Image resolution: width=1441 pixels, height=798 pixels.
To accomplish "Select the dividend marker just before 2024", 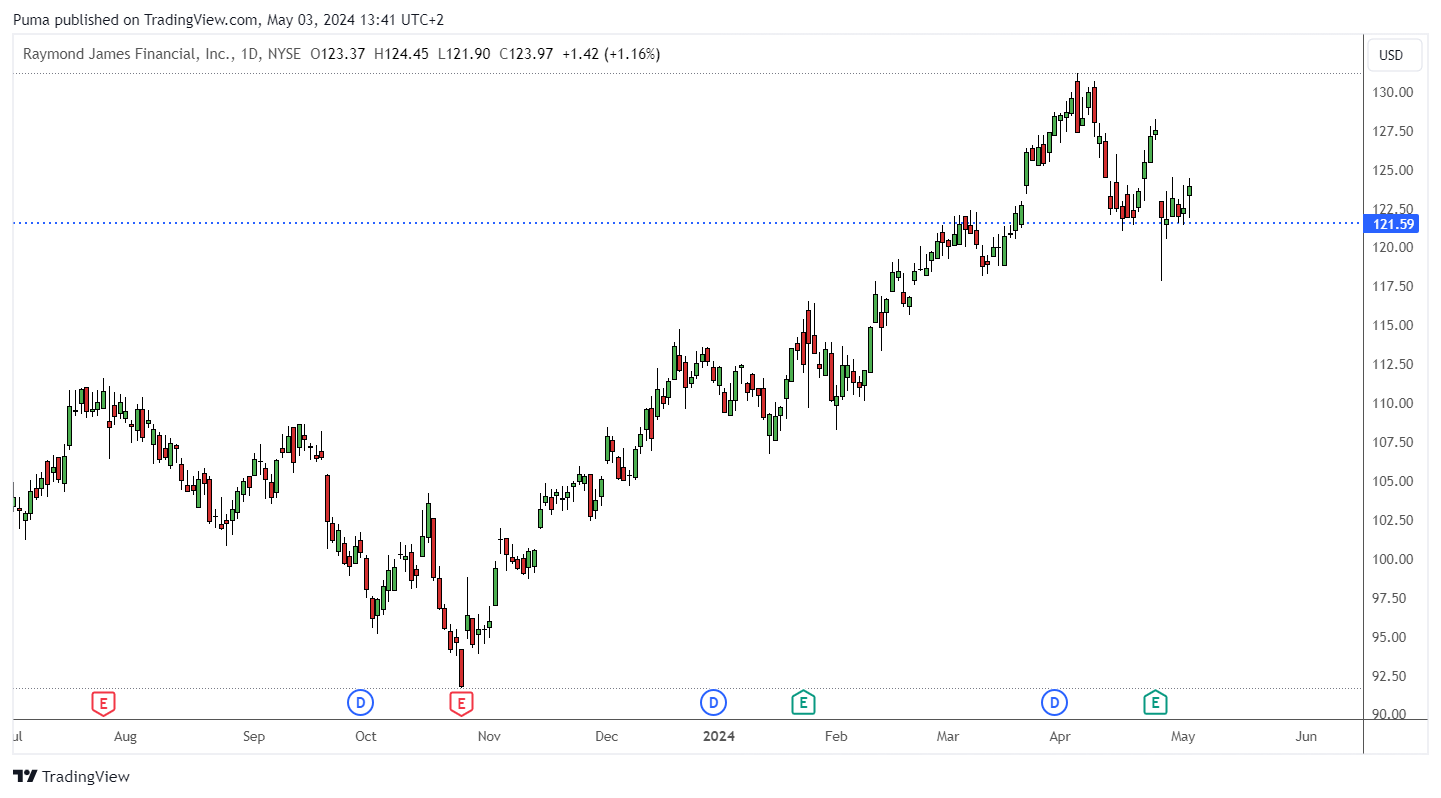I will tap(713, 703).
